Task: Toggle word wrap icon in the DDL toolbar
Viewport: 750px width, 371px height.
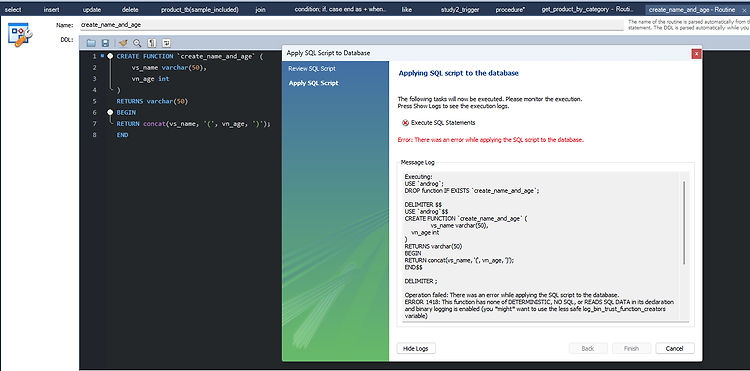Action: (x=166, y=43)
